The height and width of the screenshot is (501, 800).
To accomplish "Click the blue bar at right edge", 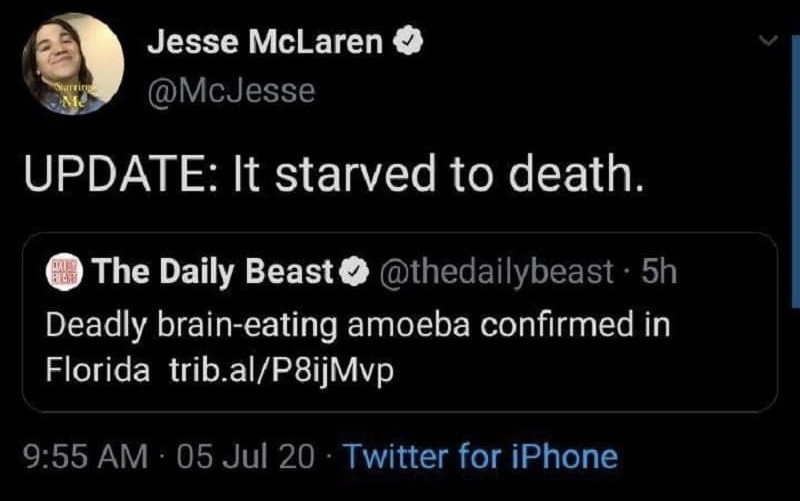I will (x=794, y=120).
